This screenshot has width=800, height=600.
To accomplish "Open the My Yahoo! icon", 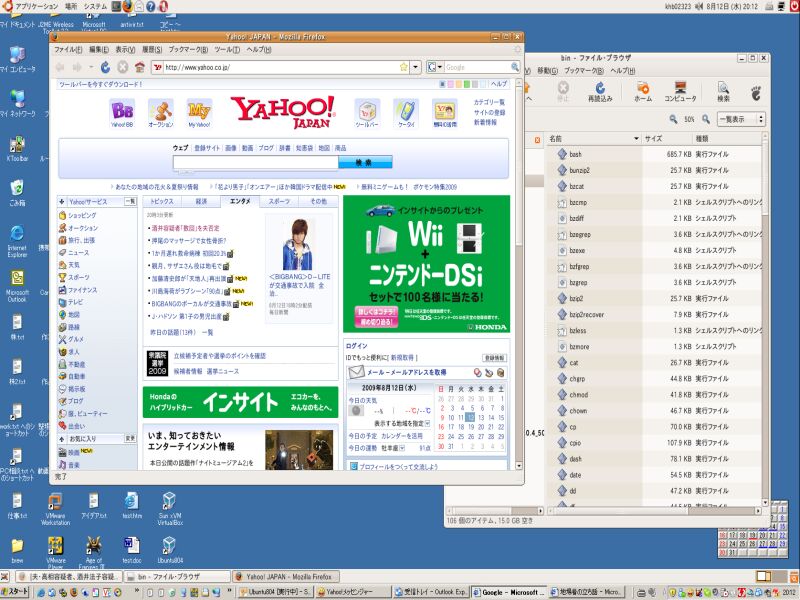I will (199, 113).
